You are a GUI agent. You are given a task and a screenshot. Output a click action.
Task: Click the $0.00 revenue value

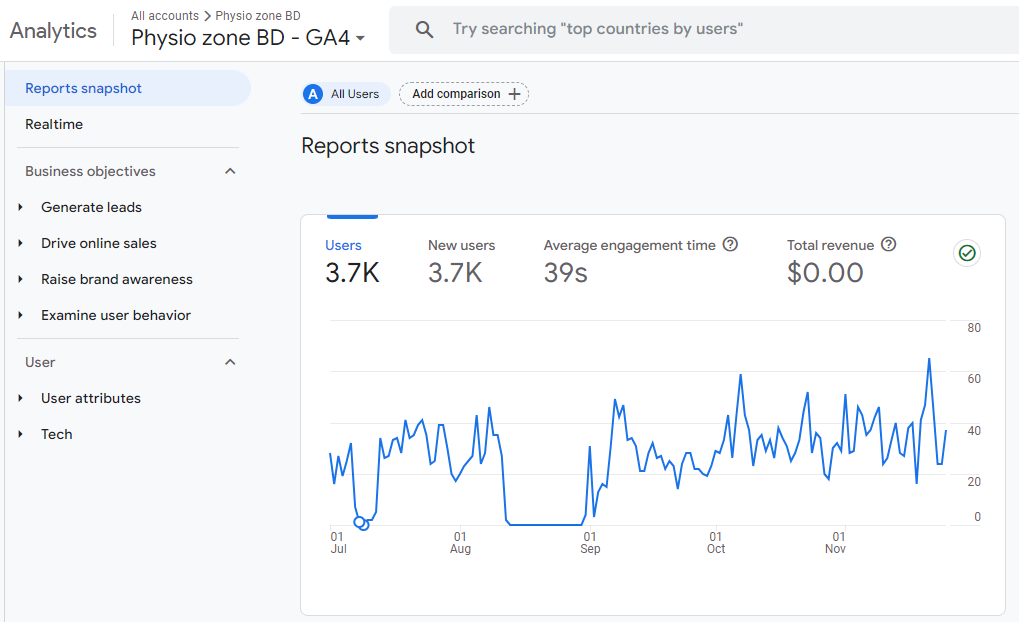click(825, 272)
